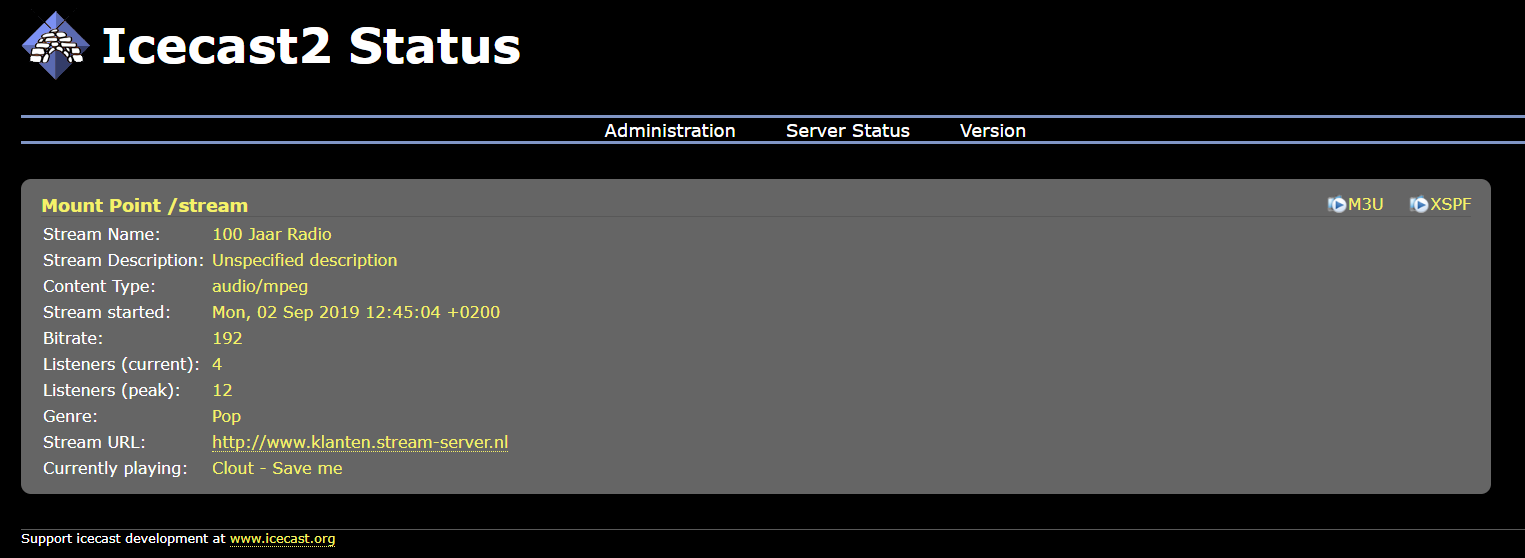Click the Clout - Save me track text
Image resolution: width=1525 pixels, height=558 pixels.
(277, 468)
